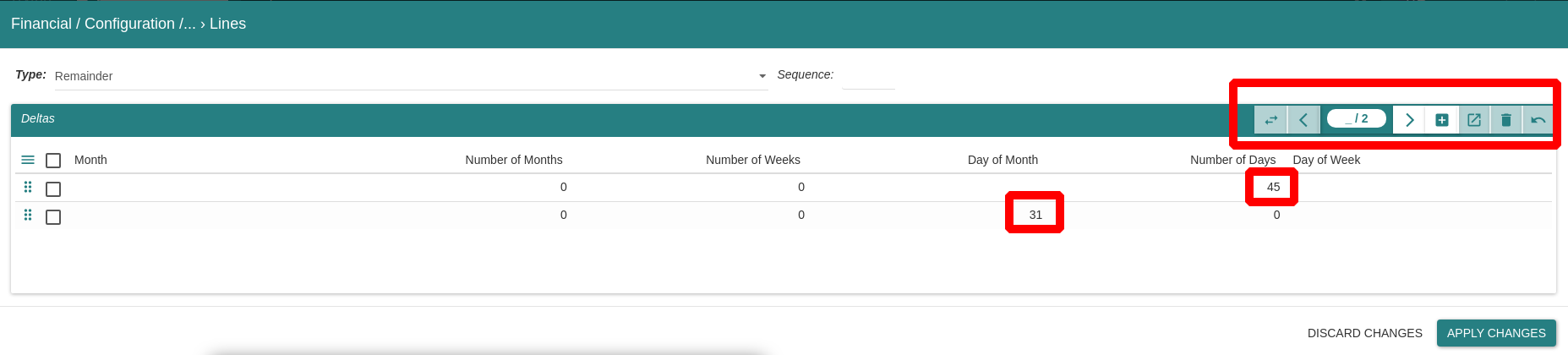Open the selected delta in form view

coord(1474,120)
